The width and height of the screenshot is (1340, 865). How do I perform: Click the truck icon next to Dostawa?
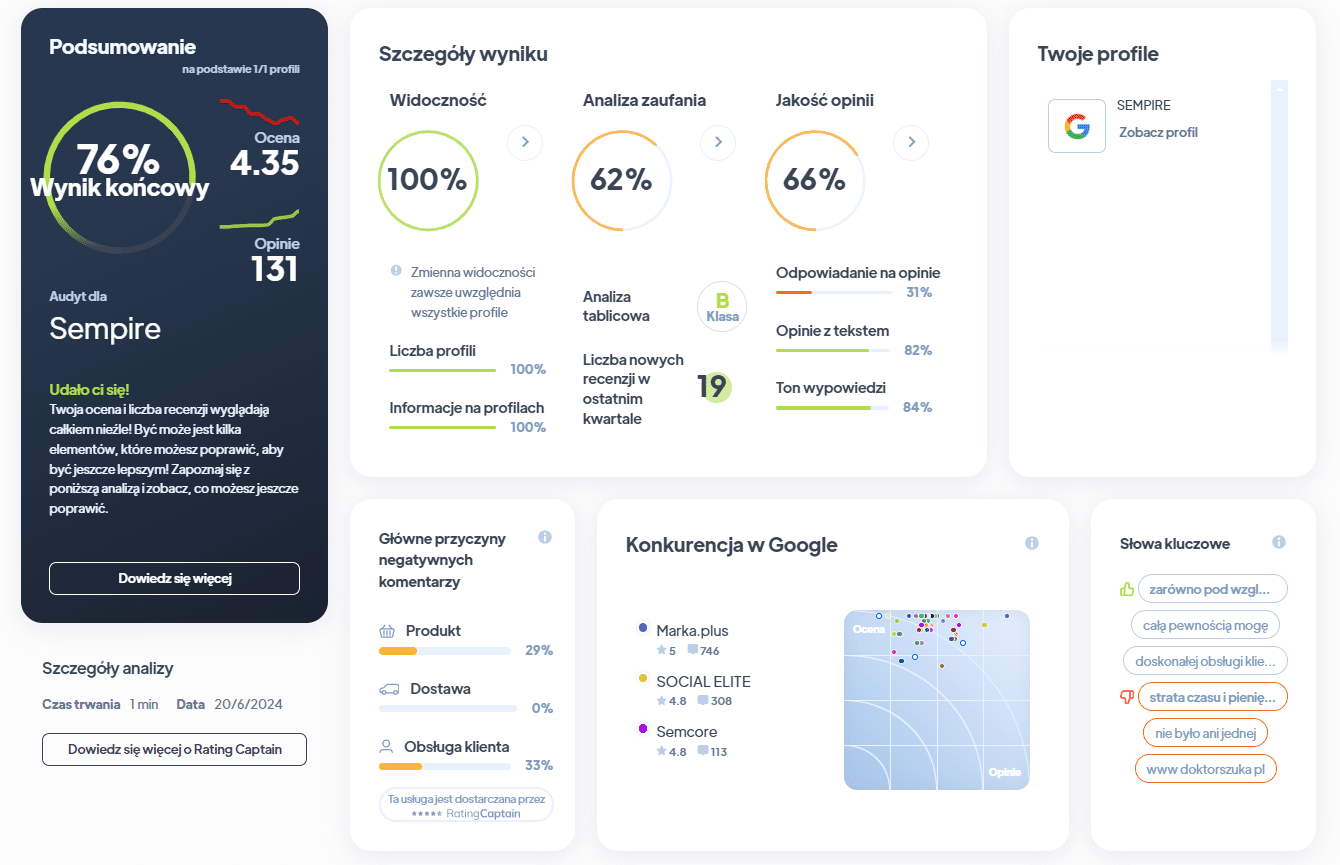[x=389, y=689]
